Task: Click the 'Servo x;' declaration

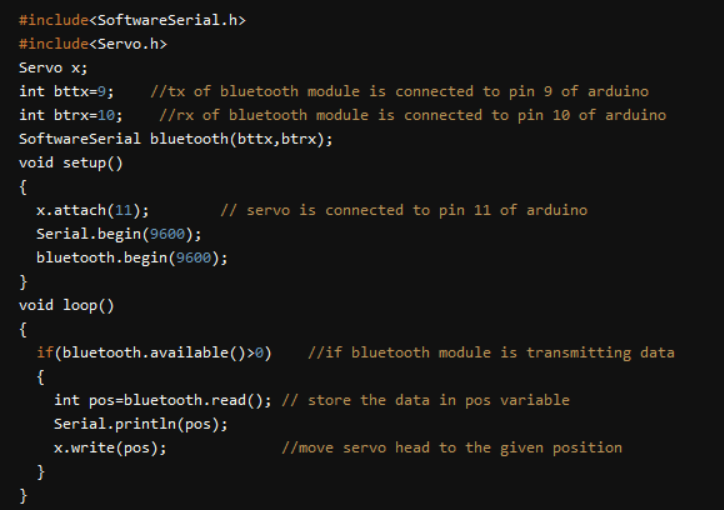Action: [53, 68]
